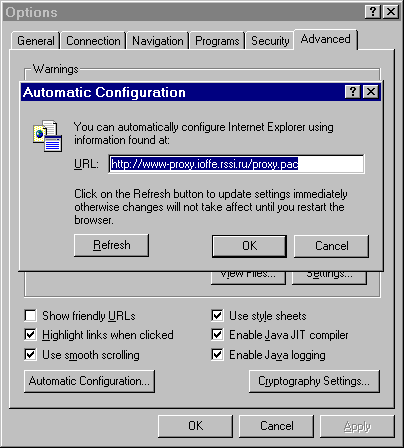Select the Security tab
The width and height of the screenshot is (404, 448).
pyautogui.click(x=270, y=41)
